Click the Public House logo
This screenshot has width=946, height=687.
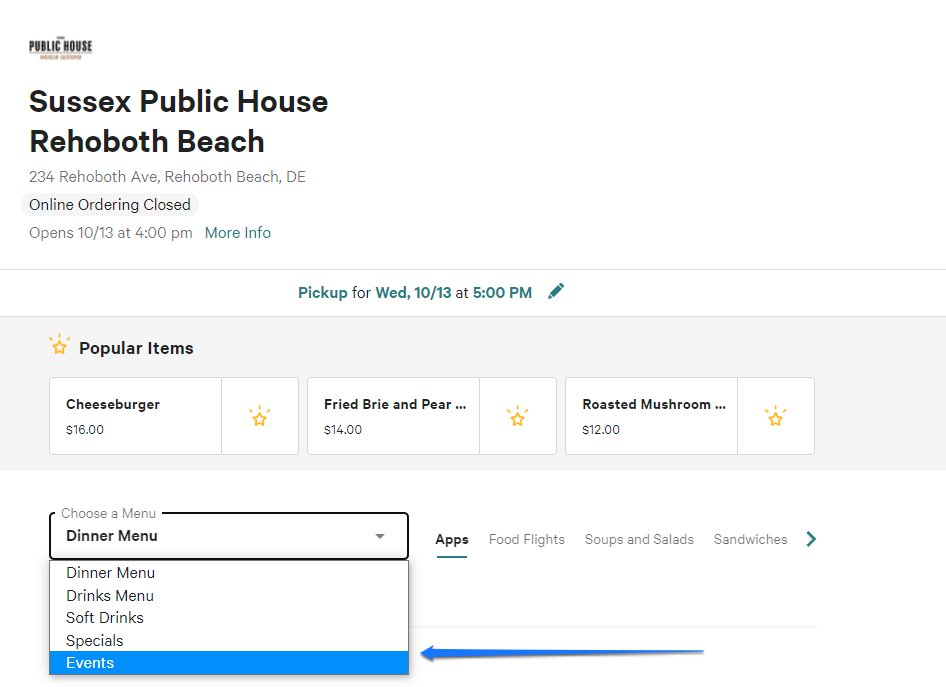click(60, 47)
